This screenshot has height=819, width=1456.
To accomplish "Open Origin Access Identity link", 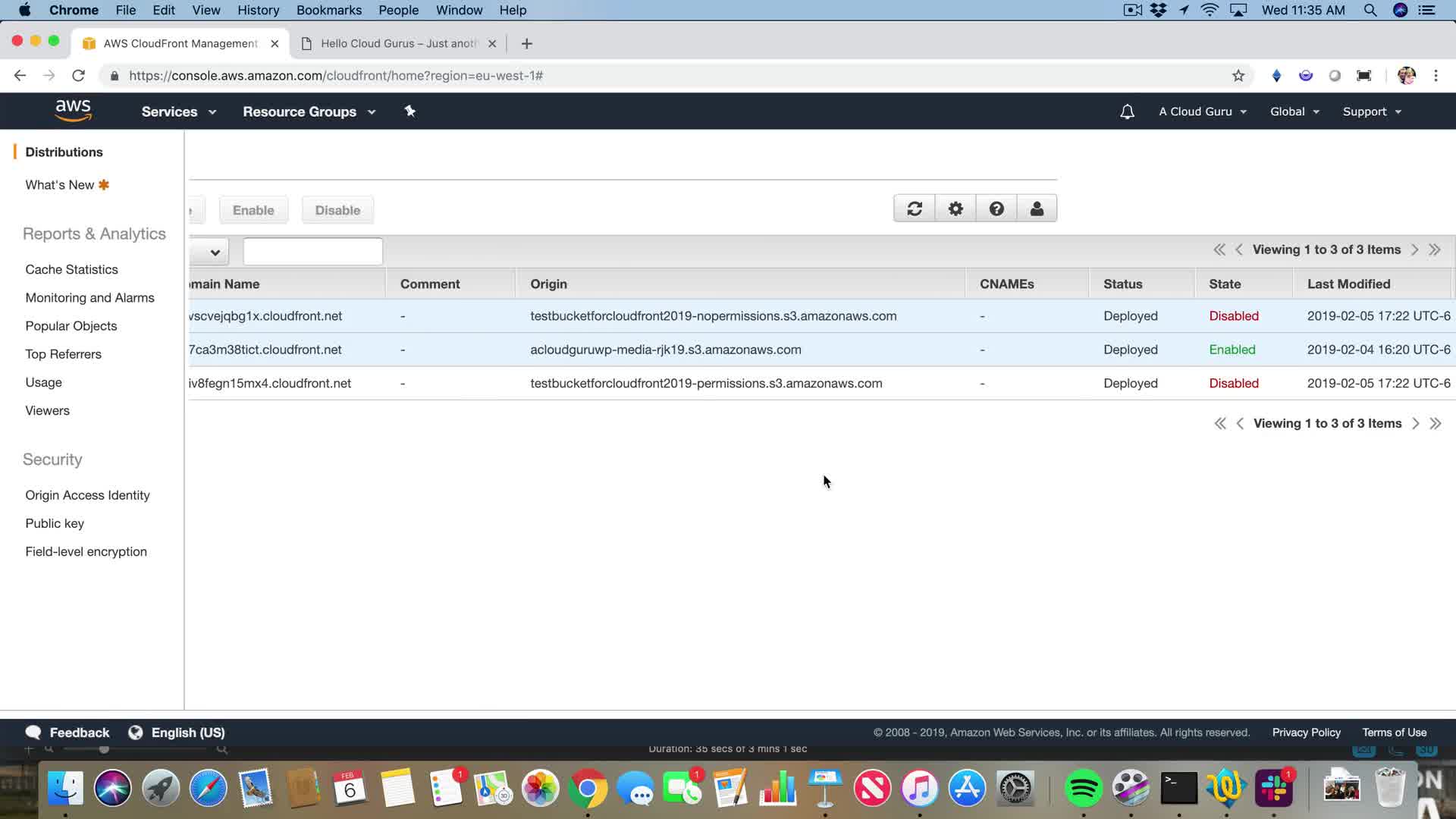I will (87, 495).
